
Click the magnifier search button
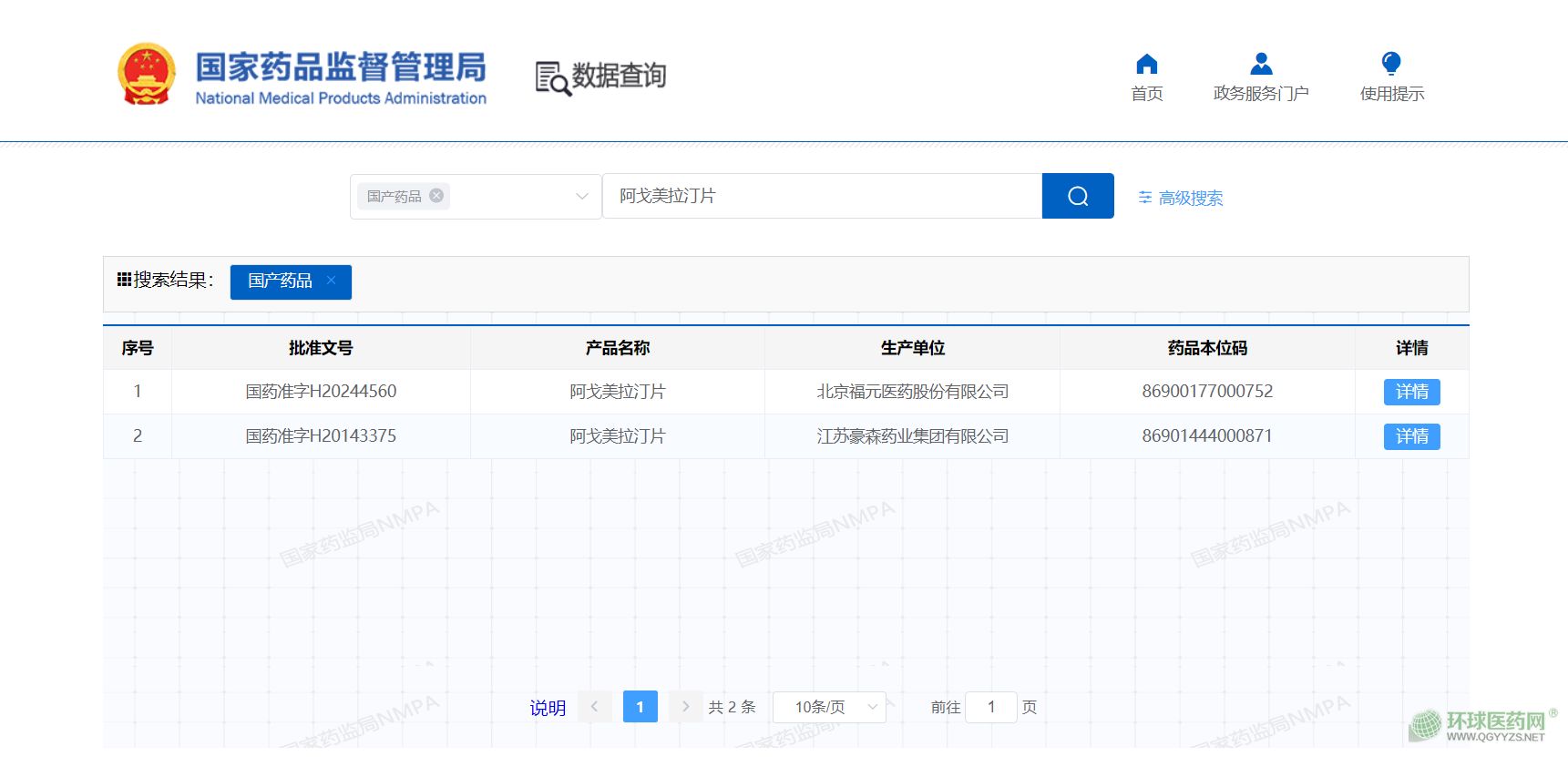(1077, 196)
